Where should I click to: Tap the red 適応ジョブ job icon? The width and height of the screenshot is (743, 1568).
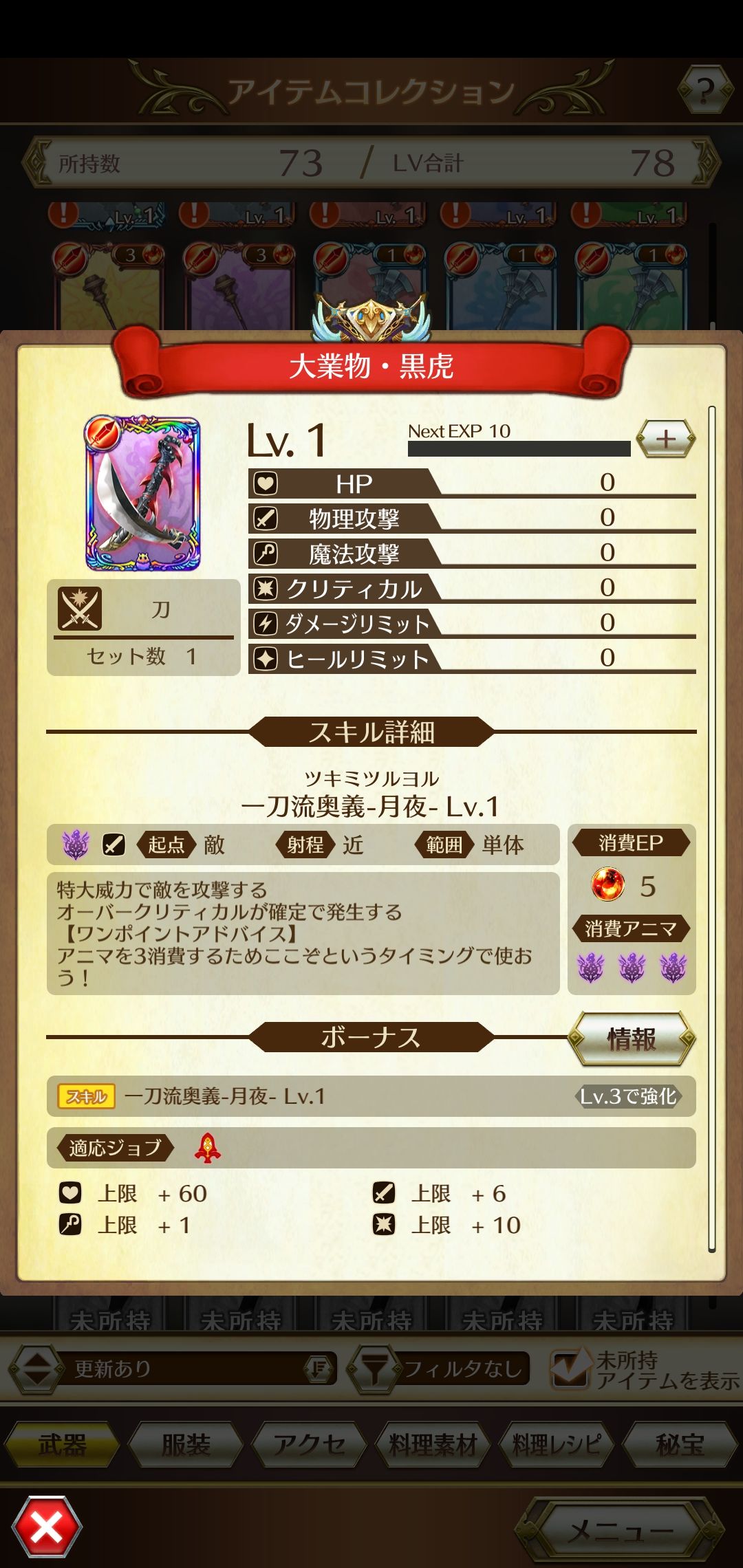click(x=207, y=1148)
